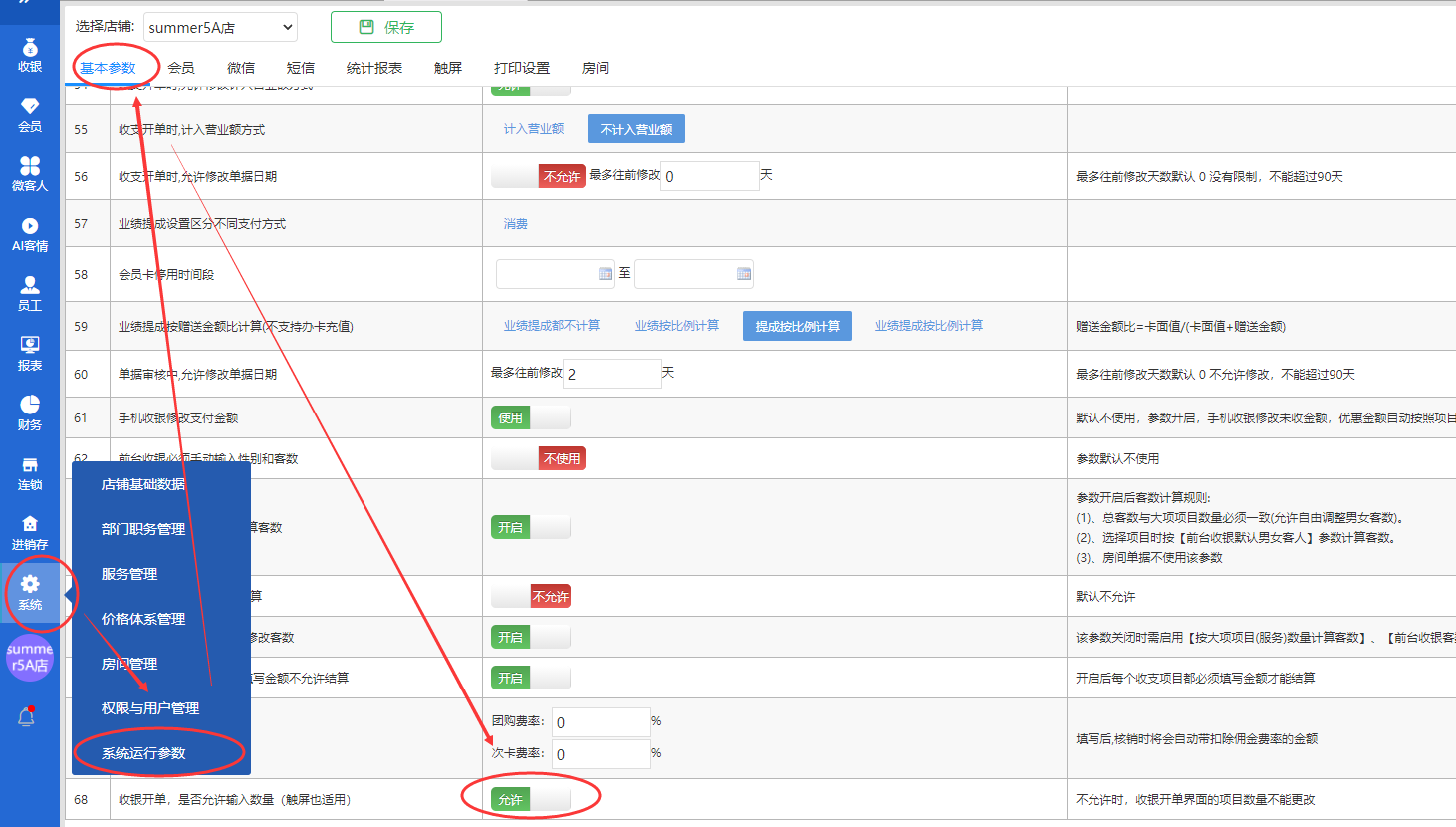
Task: Toggle row 56 不允许 switch for modifying date
Action: pyautogui.click(x=538, y=176)
